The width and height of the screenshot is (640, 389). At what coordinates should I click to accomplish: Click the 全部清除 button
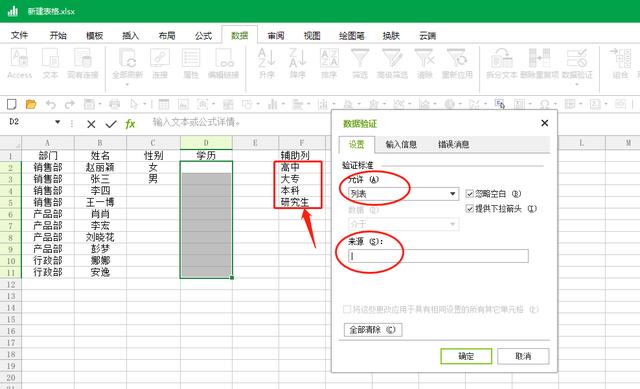pyautogui.click(x=373, y=329)
